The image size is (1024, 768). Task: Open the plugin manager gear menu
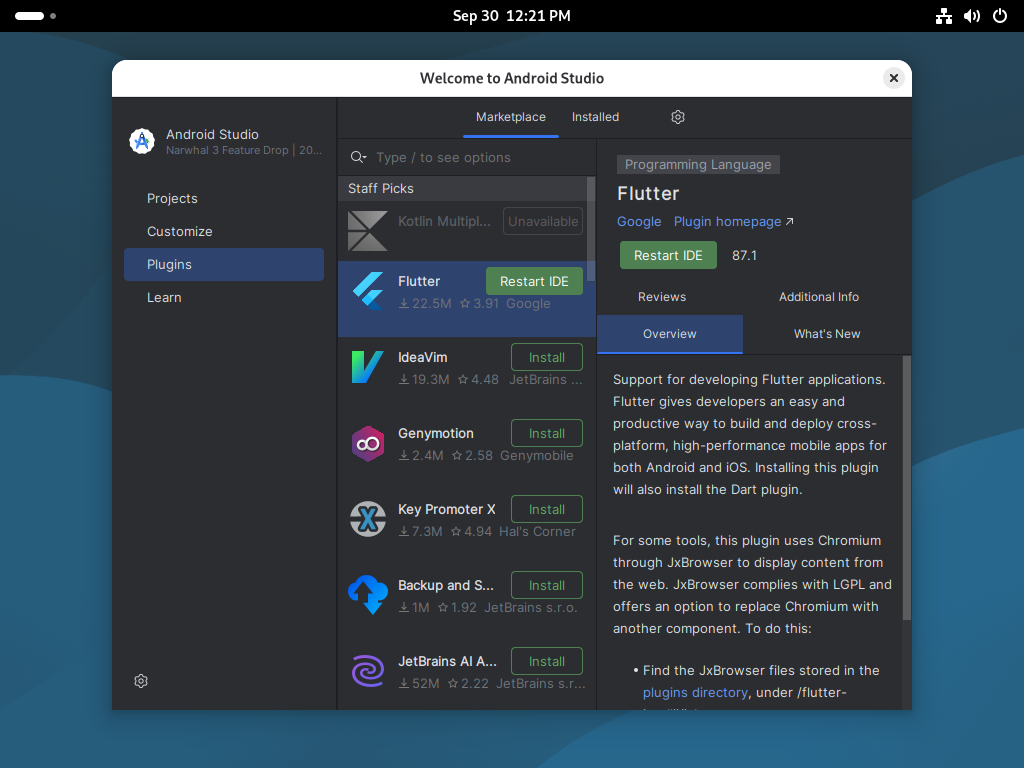click(x=677, y=117)
